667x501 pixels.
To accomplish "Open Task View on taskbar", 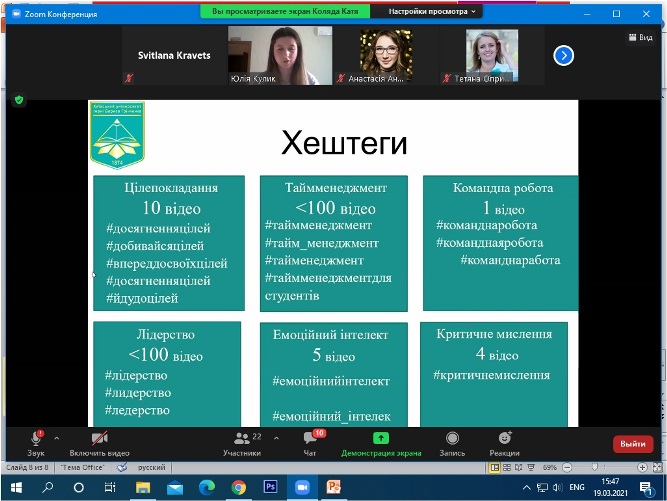I will pos(110,487).
